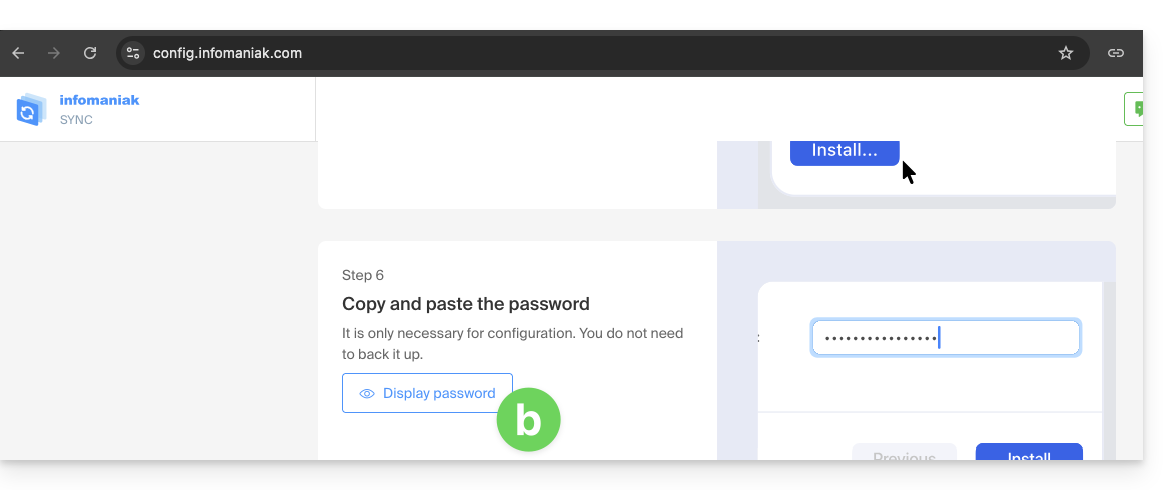Click the green "b" circle badge

528,420
